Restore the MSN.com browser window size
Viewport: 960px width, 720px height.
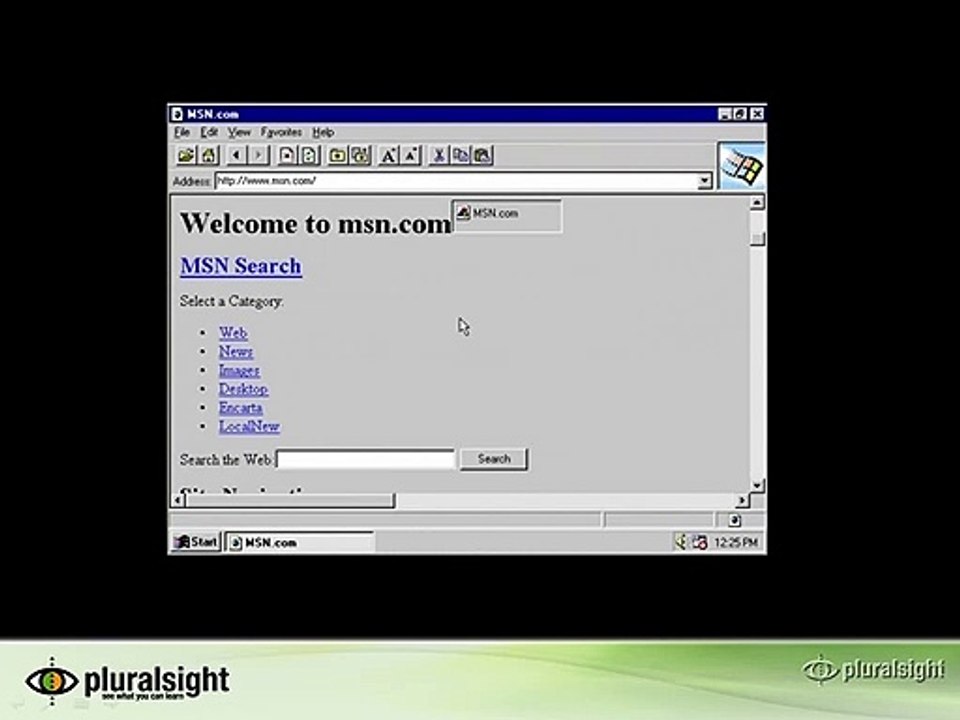[740, 114]
